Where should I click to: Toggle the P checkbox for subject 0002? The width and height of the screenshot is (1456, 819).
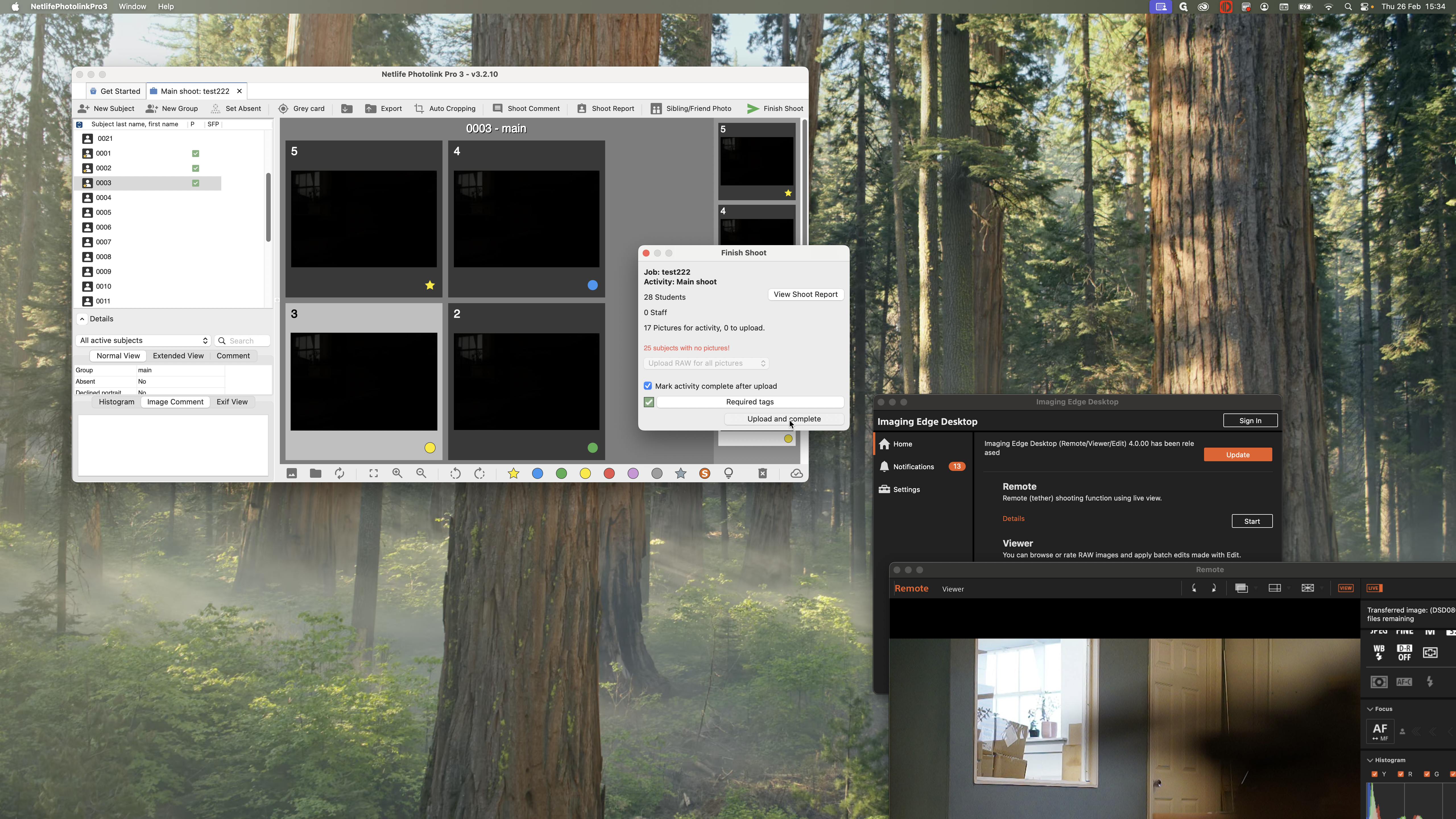[196, 168]
